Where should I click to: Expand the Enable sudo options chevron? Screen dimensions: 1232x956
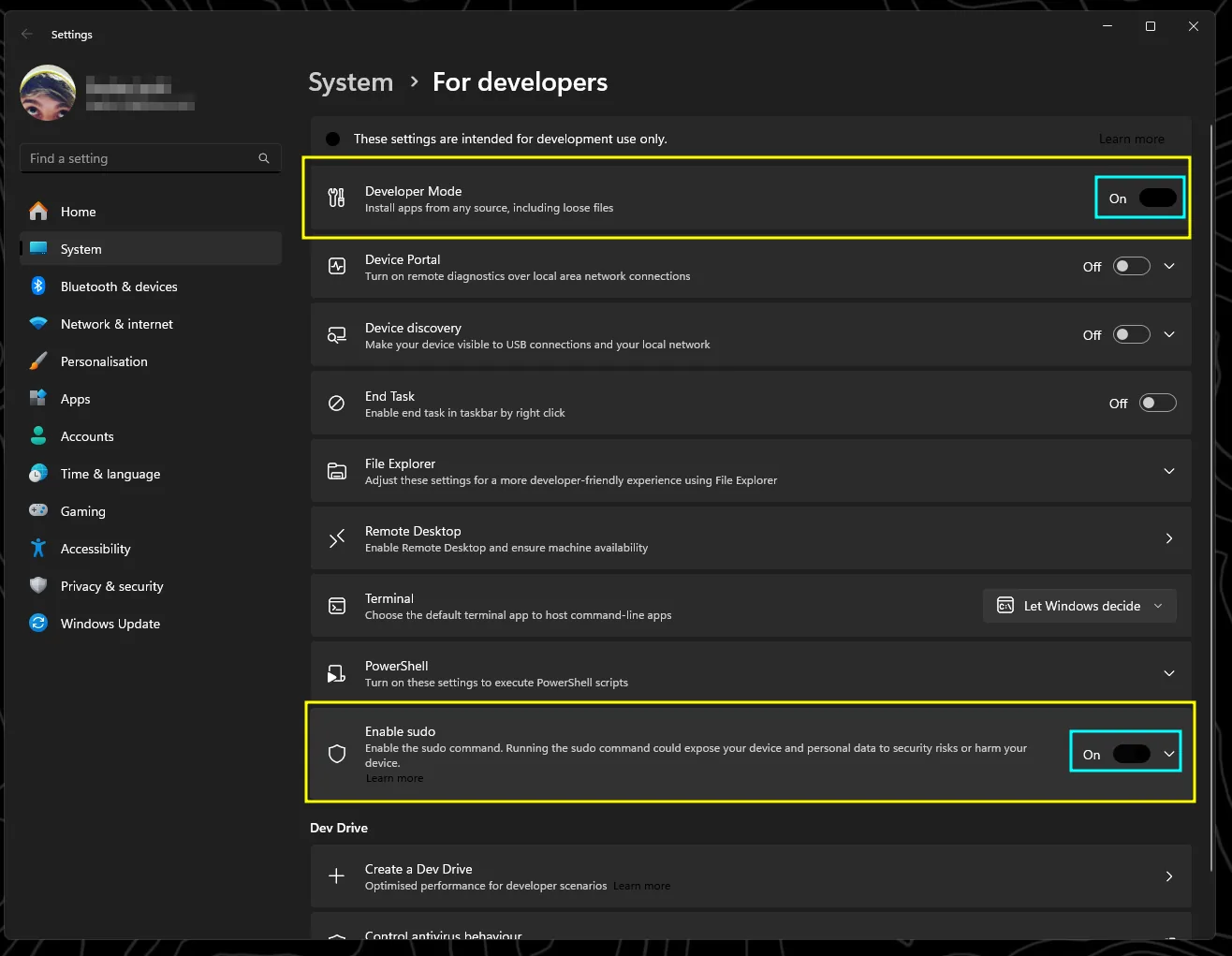1169,755
